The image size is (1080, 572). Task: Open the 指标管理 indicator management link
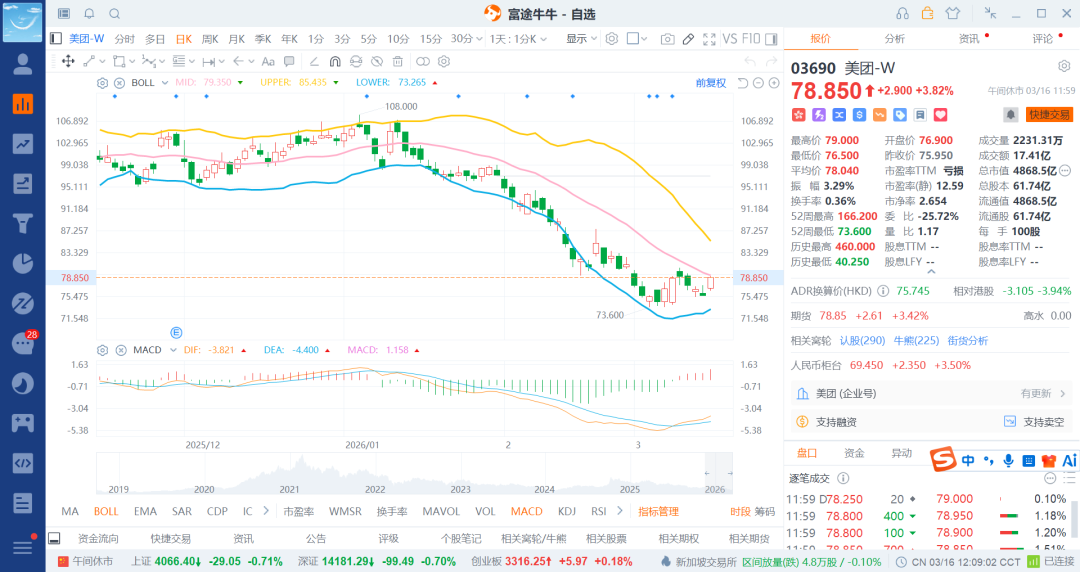point(658,511)
